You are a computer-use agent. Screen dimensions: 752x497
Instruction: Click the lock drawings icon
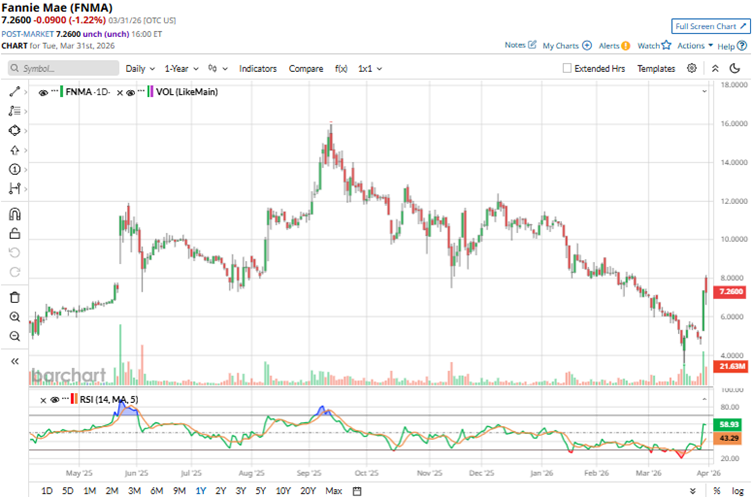coord(15,234)
